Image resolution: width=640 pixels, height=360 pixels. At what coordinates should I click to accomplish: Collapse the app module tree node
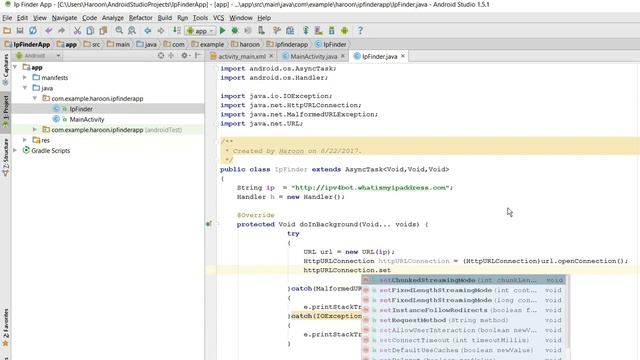tap(15, 67)
